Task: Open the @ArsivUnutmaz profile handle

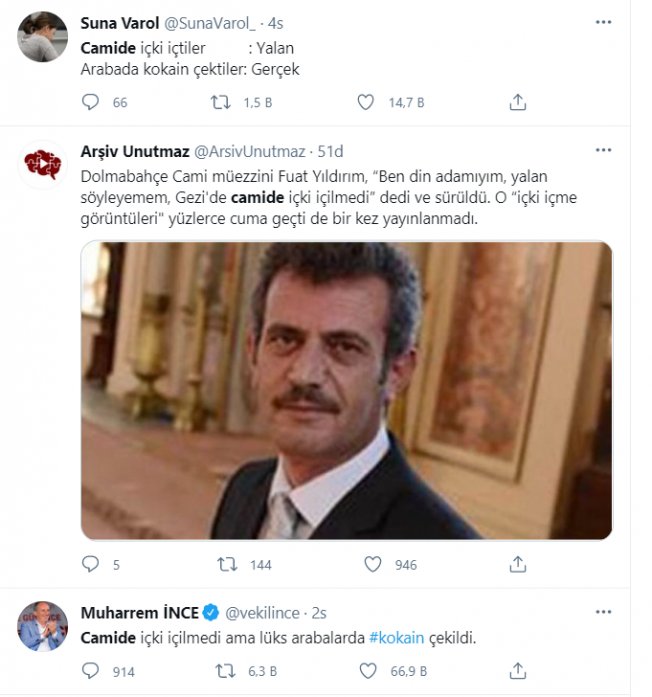Action: (250, 152)
